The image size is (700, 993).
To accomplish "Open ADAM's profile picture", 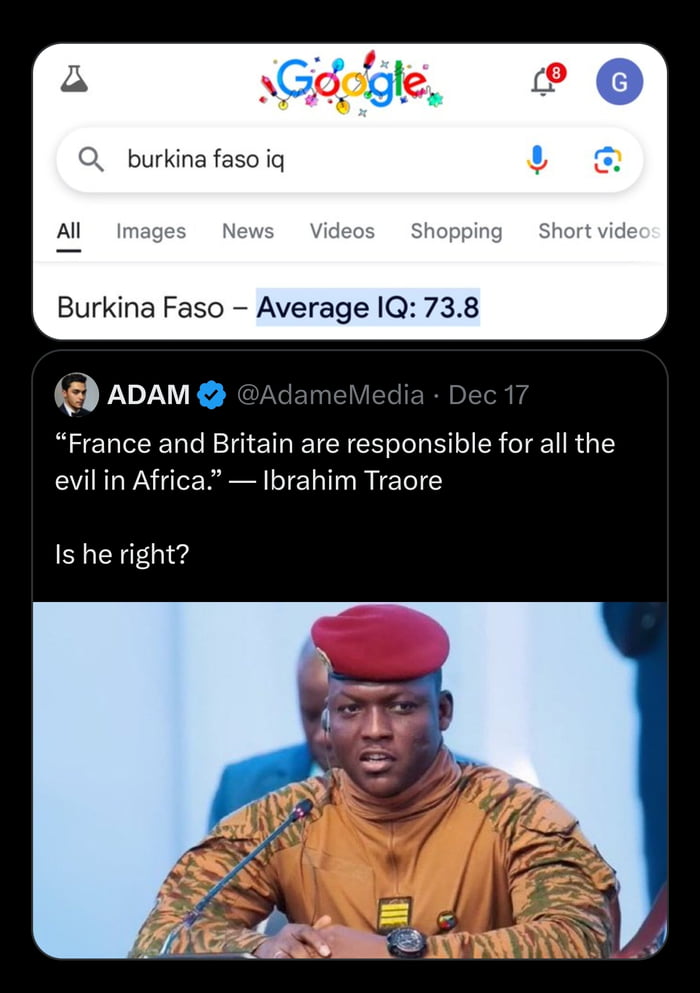I will point(77,394).
